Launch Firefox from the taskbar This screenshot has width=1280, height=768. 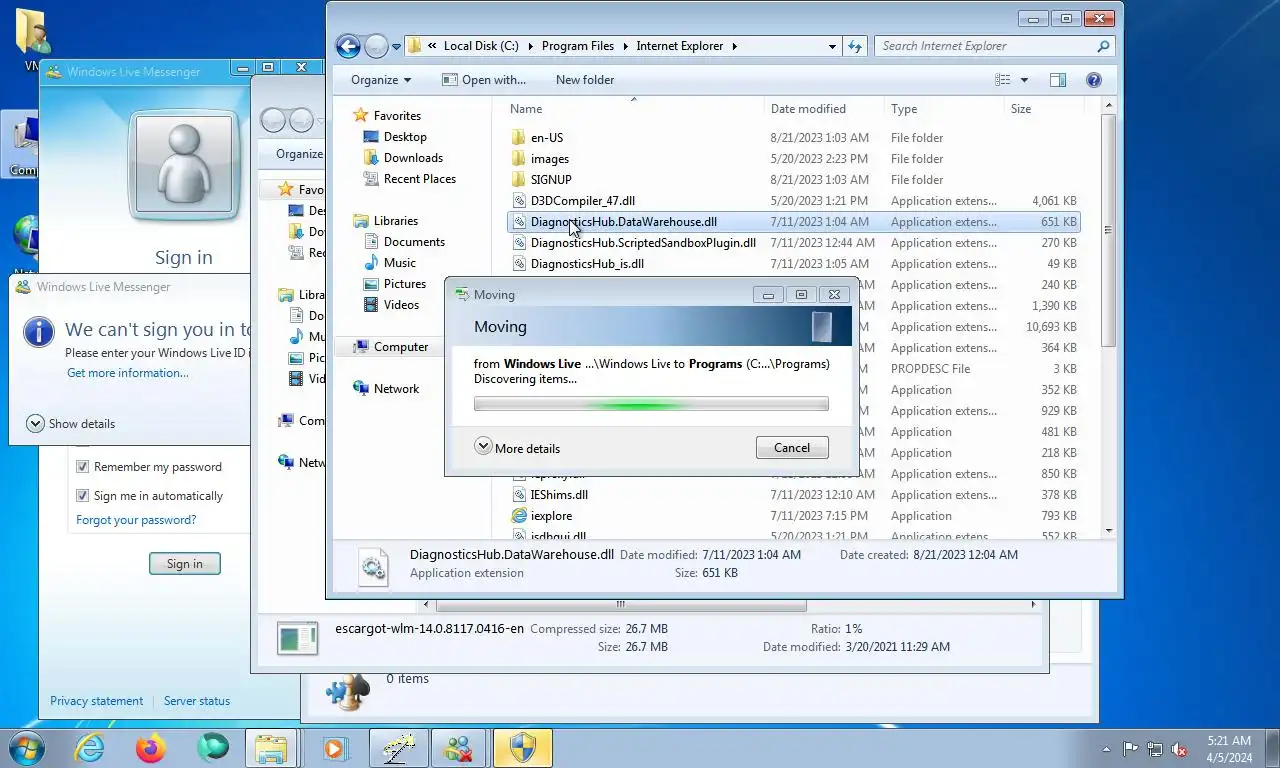coord(151,747)
